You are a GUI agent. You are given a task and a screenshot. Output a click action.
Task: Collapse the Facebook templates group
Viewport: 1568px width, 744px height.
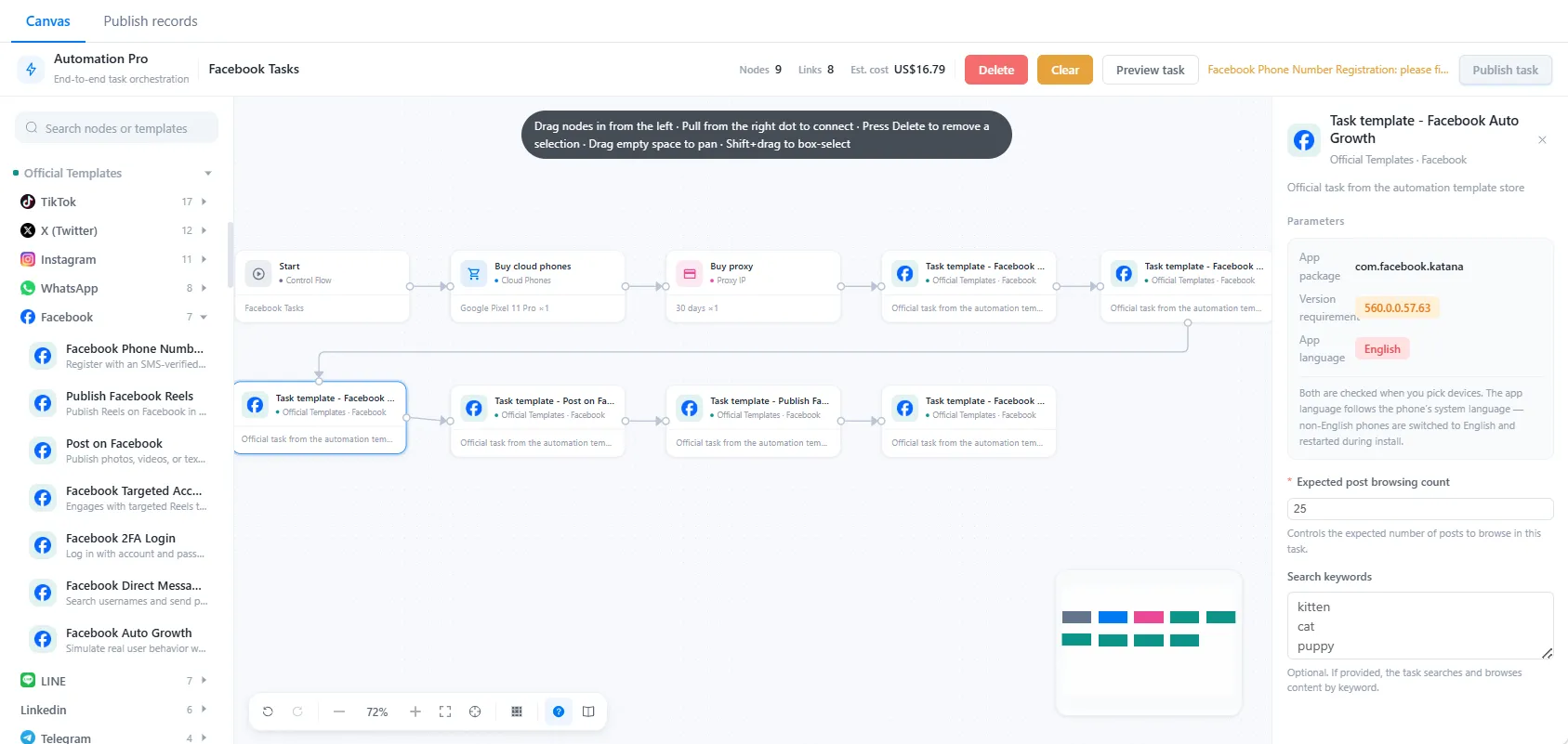(204, 317)
